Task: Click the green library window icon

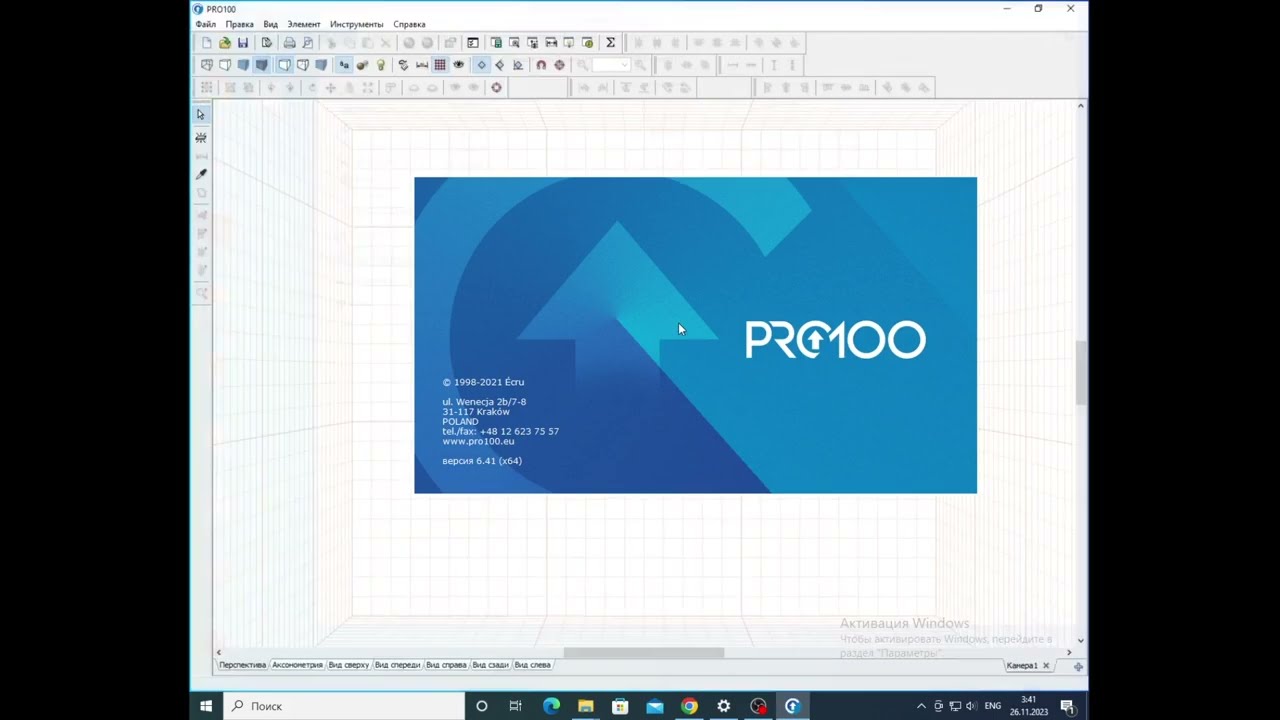Action: point(496,43)
